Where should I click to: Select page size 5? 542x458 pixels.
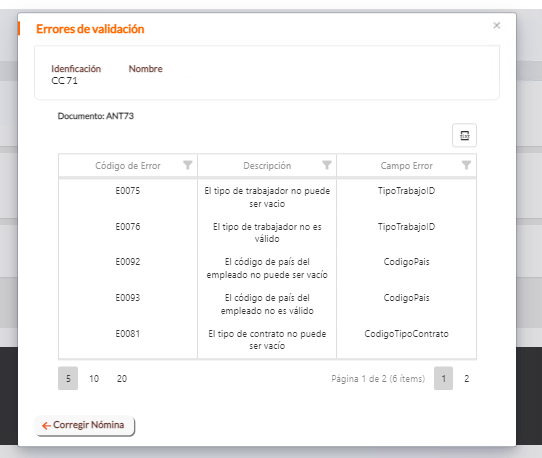point(68,378)
